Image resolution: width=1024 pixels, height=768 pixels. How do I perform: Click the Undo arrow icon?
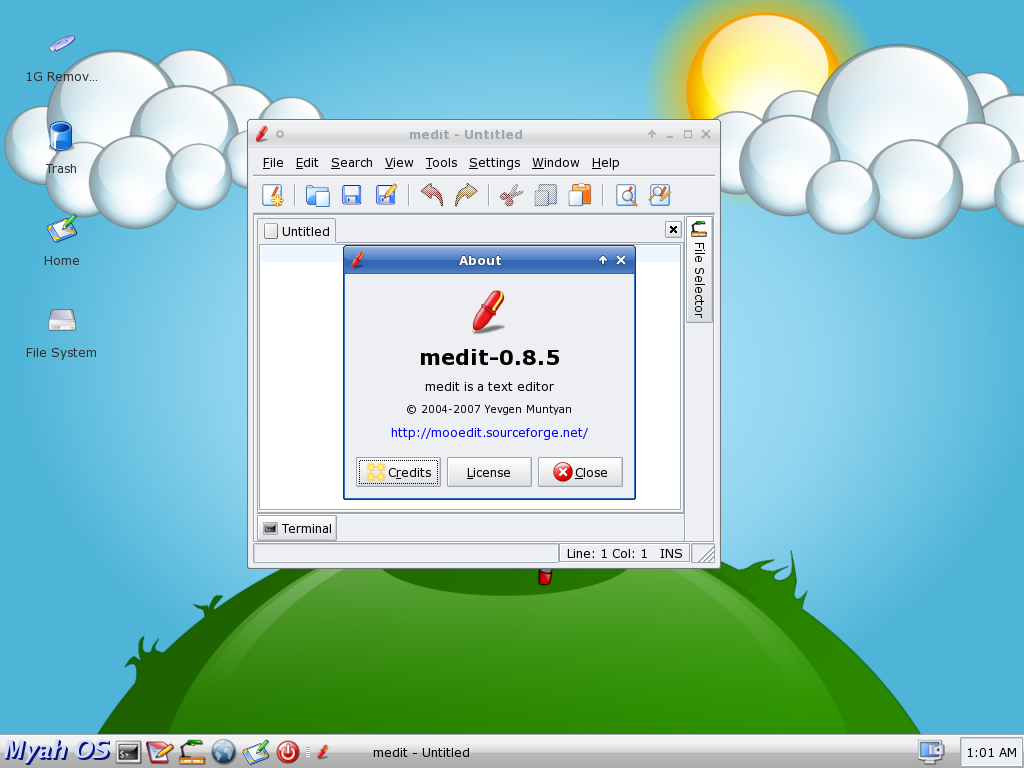pyautogui.click(x=432, y=195)
